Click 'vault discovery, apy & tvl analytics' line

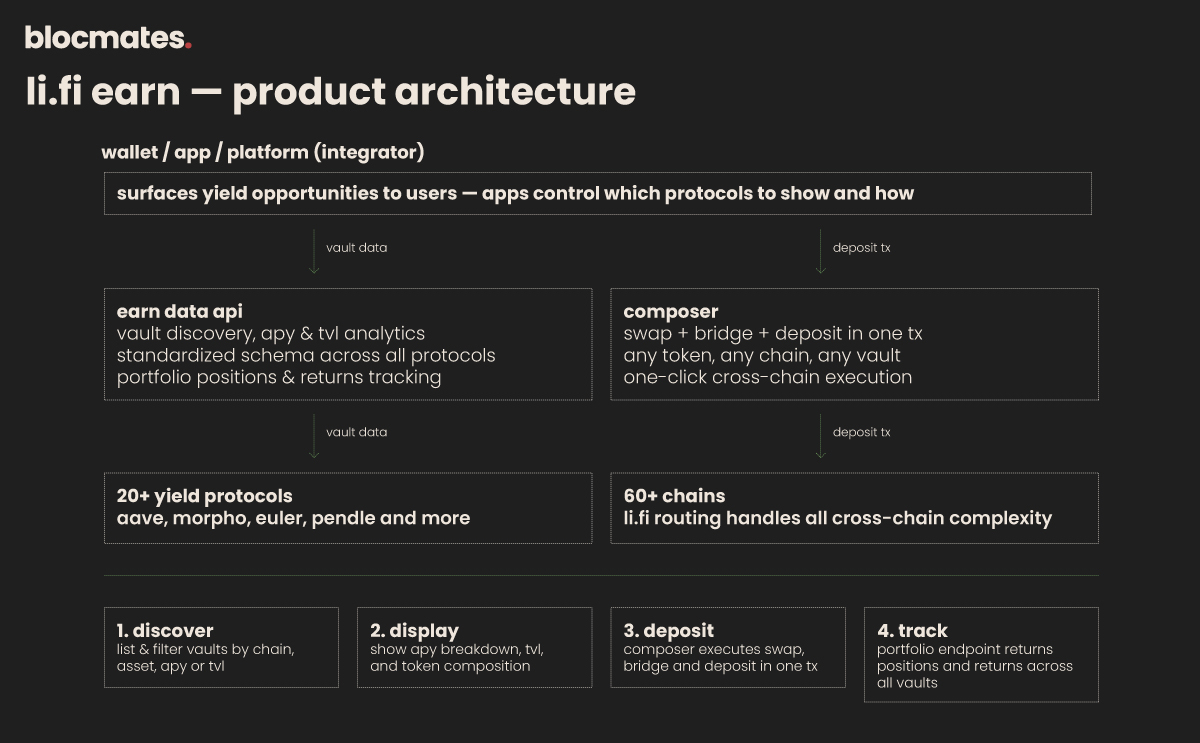point(271,333)
